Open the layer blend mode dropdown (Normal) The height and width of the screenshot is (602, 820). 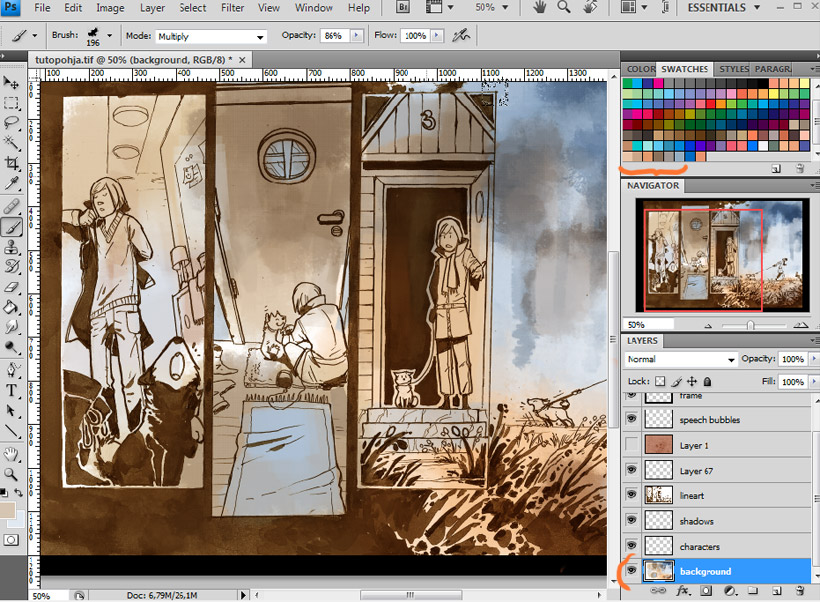point(680,359)
